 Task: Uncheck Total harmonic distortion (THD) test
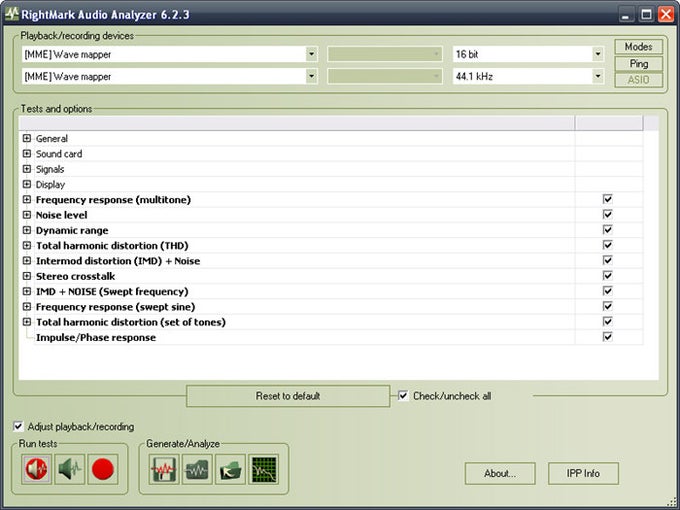coord(608,245)
